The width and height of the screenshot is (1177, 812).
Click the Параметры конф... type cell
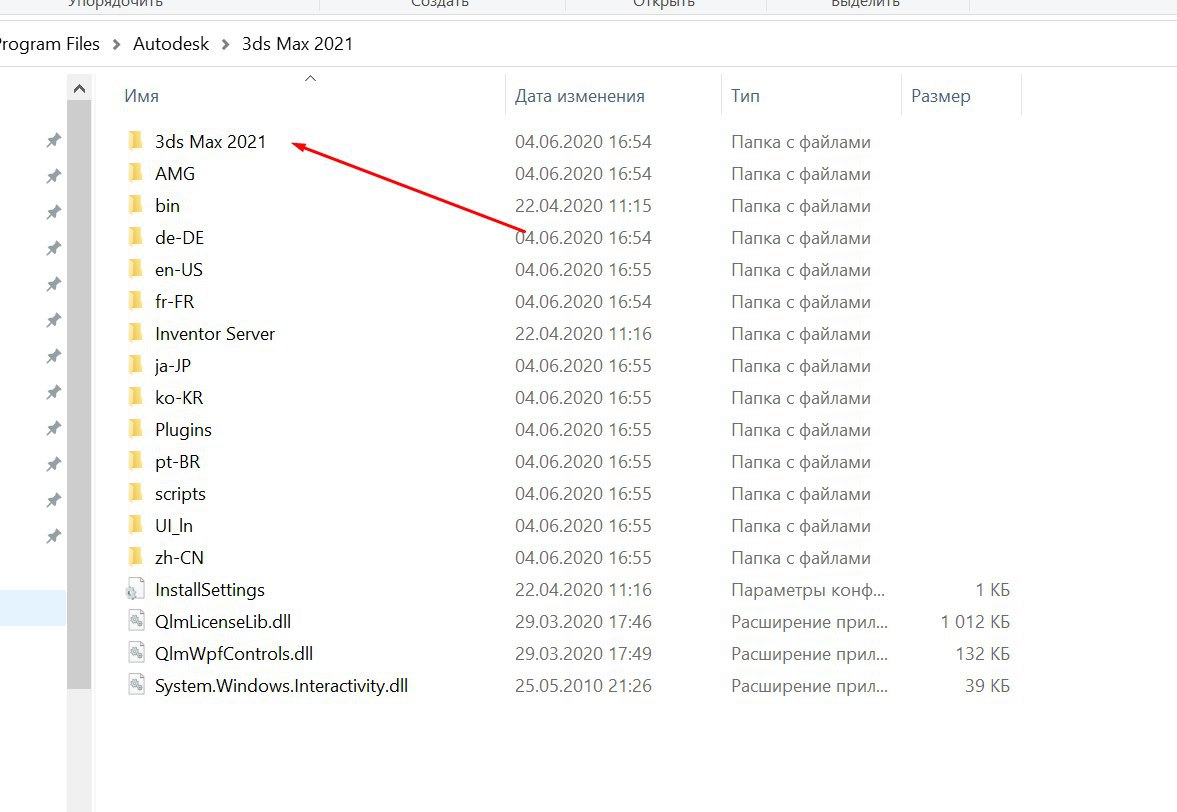[808, 590]
